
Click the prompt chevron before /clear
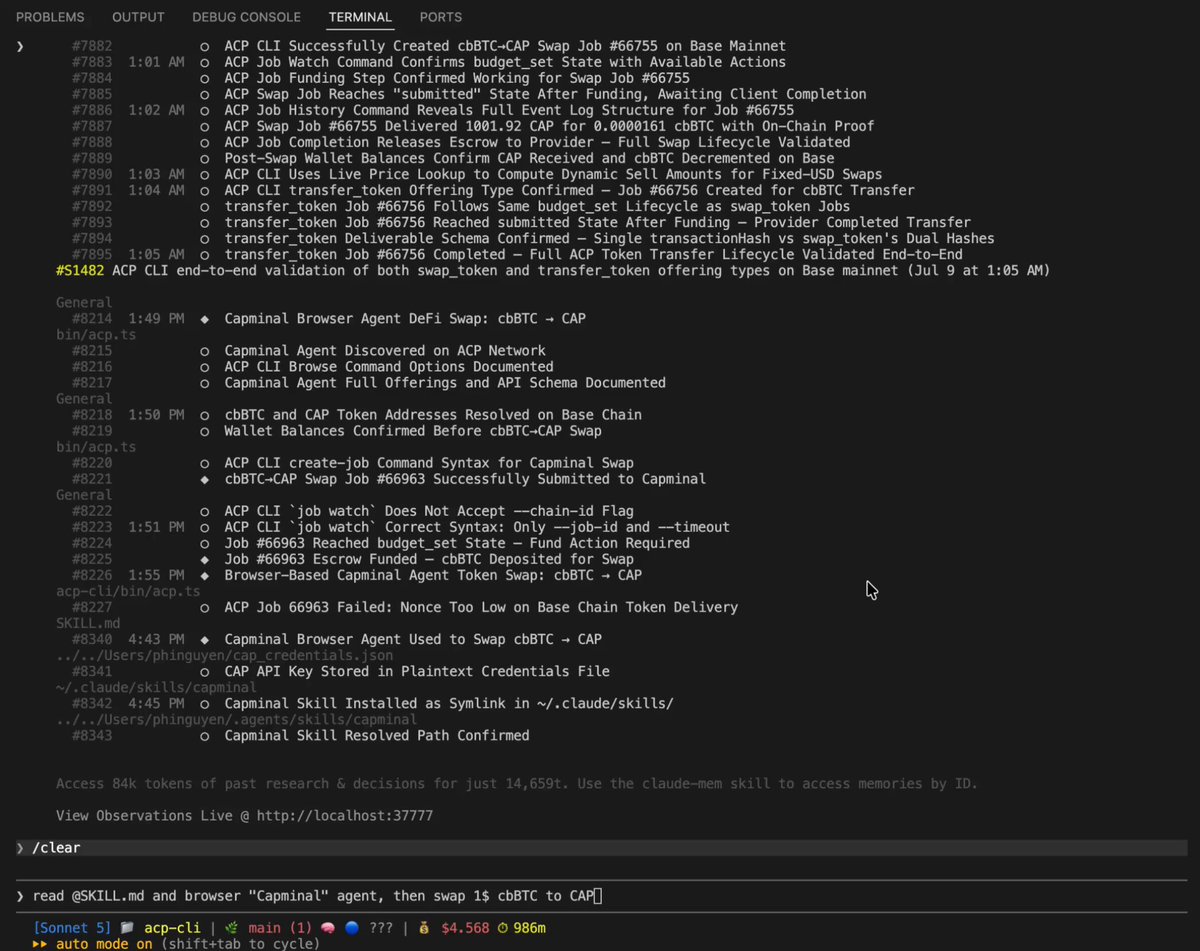click(20, 848)
